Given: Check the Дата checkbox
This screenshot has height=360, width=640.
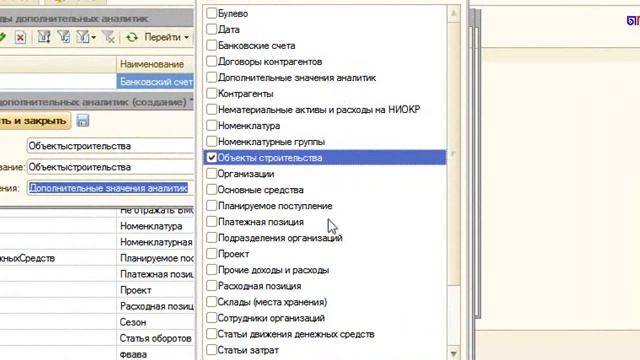Looking at the screenshot, I should tap(211, 29).
